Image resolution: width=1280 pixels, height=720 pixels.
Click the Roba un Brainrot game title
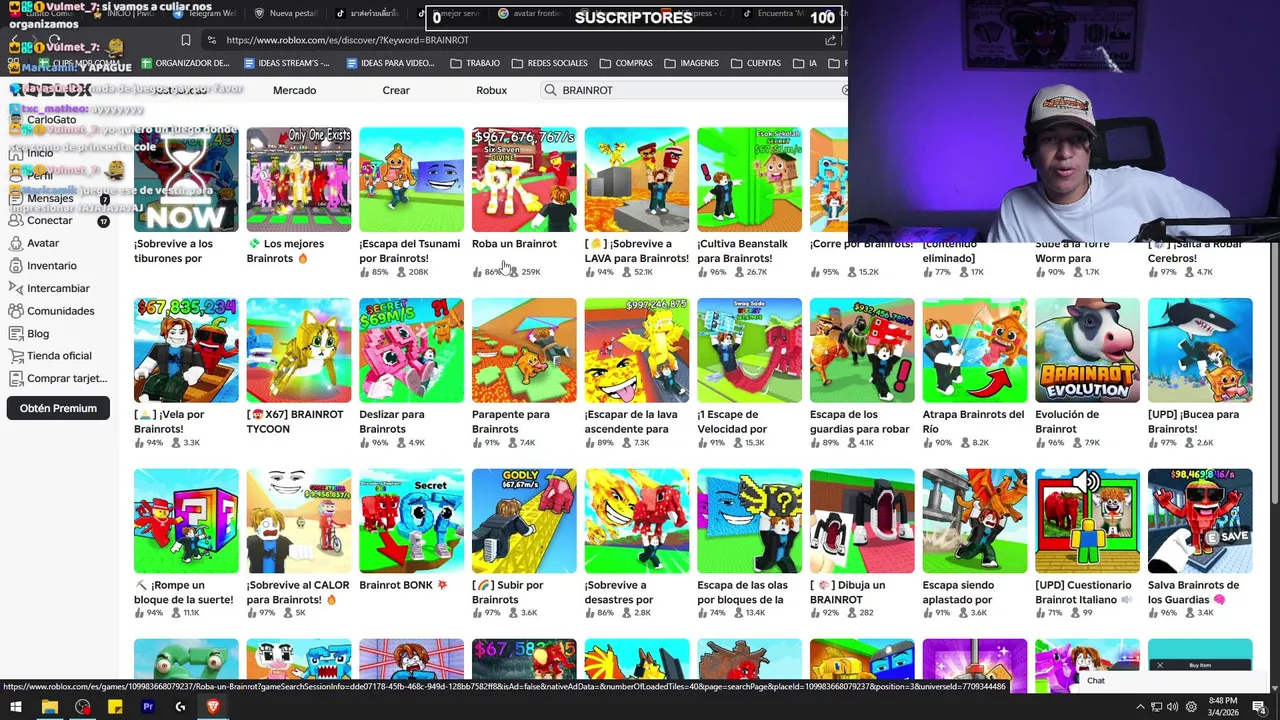point(514,244)
